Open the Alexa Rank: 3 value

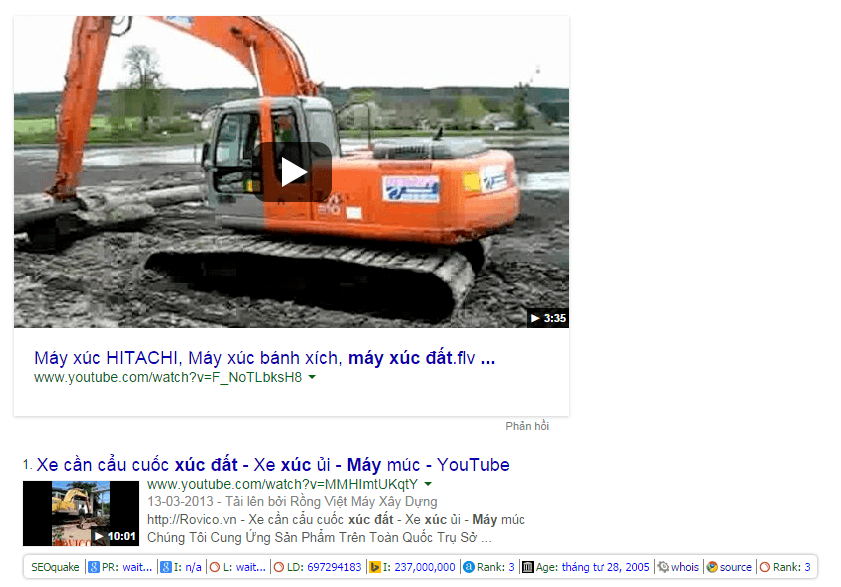pyautogui.click(x=511, y=567)
